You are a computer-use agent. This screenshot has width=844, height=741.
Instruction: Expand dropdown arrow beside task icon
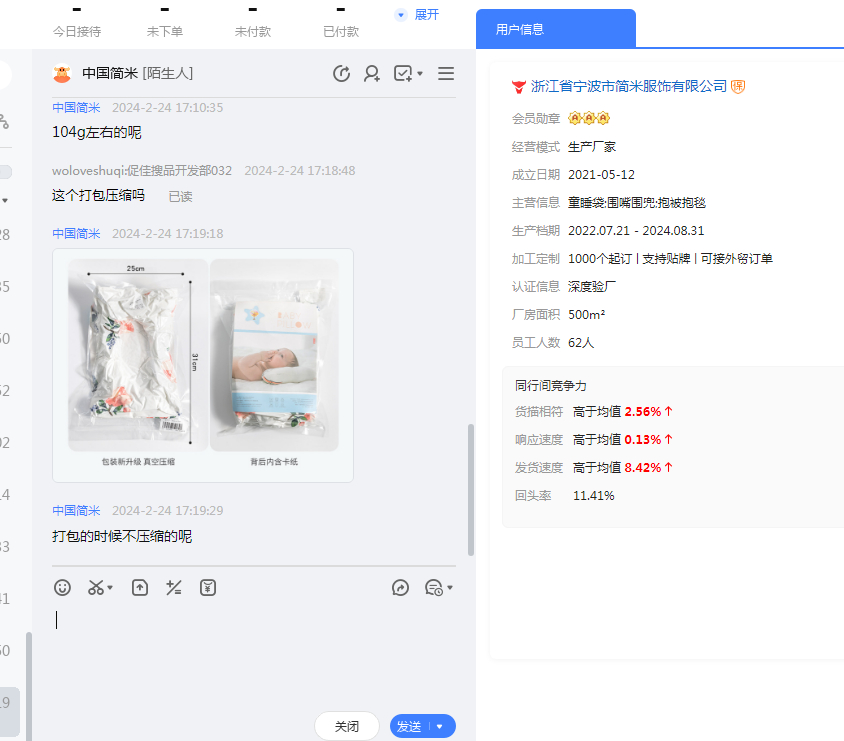pyautogui.click(x=420, y=74)
